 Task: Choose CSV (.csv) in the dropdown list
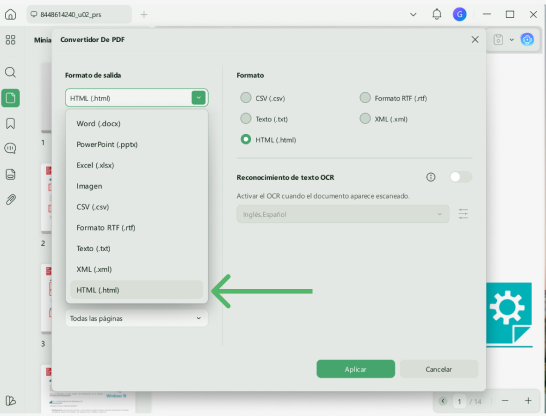coord(136,207)
